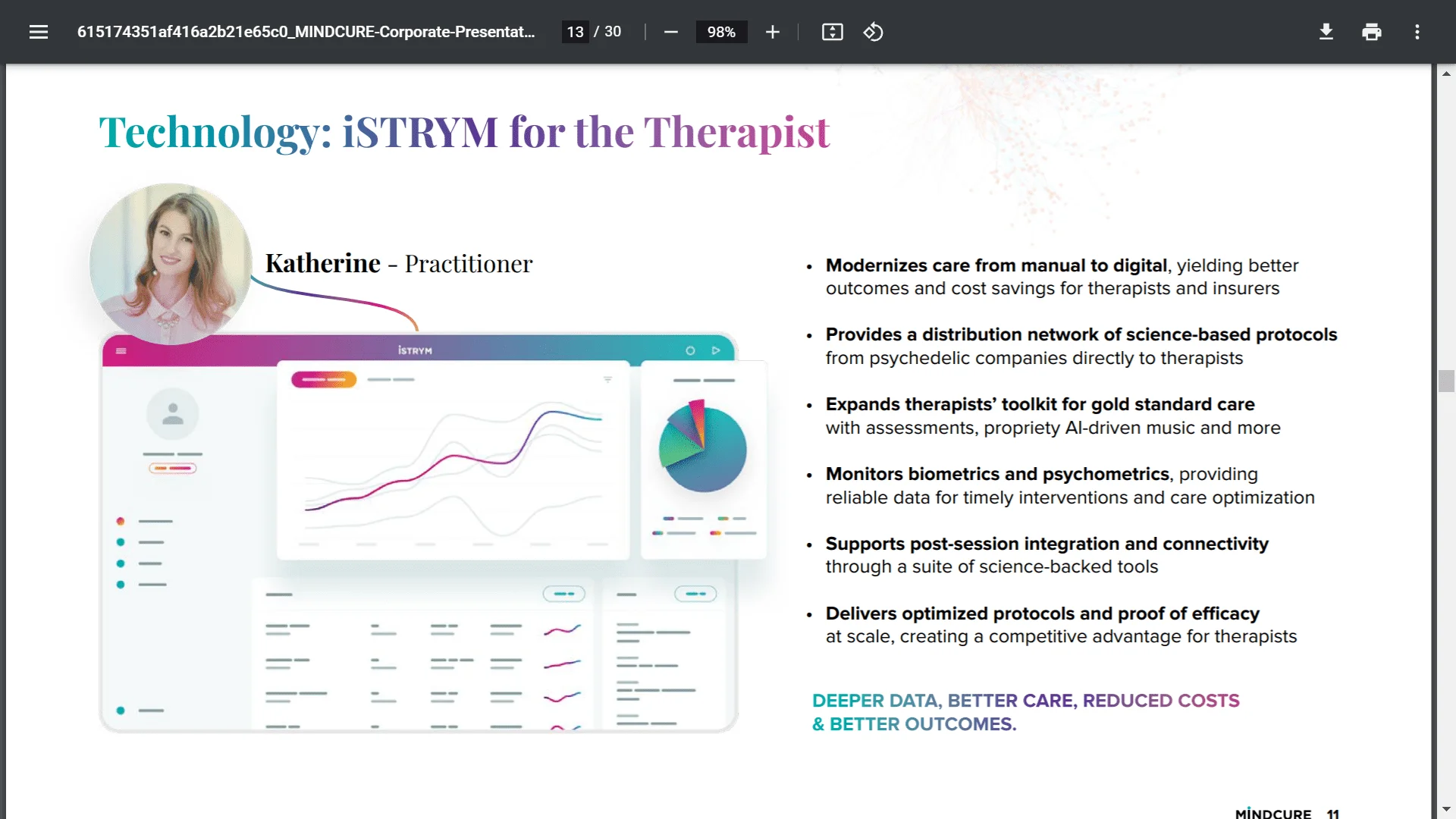Zoom in with the plus button
This screenshot has width=1456, height=819.
point(772,32)
